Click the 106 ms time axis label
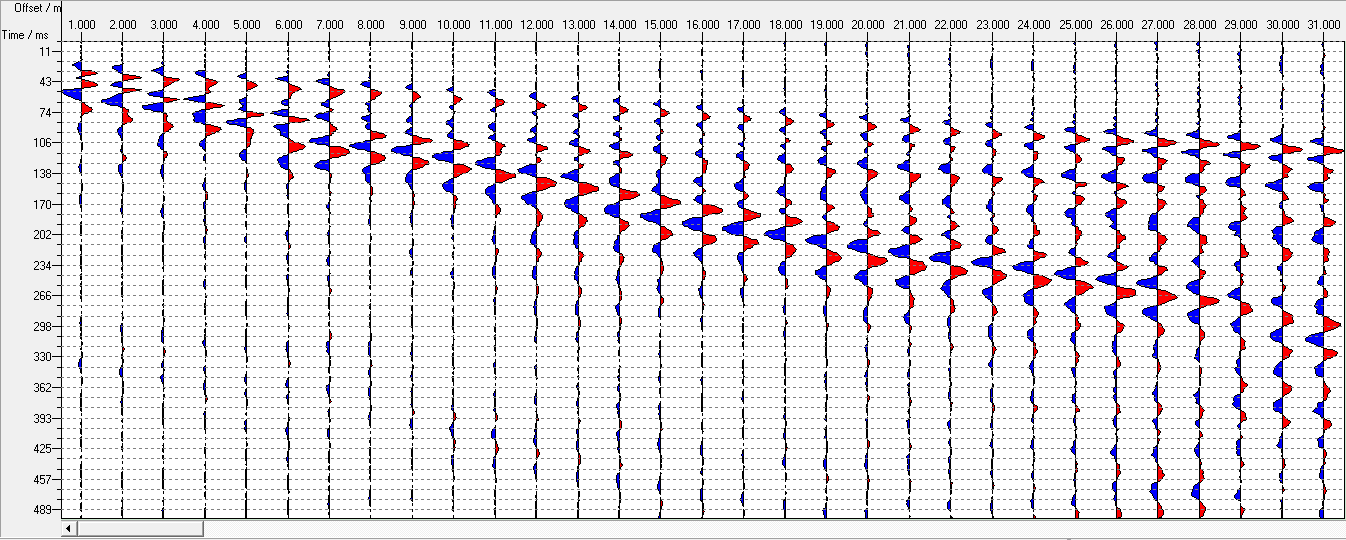 [44, 143]
